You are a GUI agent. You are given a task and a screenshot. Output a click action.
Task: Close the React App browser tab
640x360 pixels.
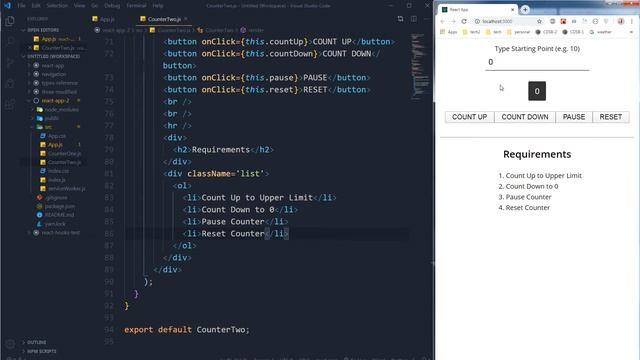click(x=513, y=9)
